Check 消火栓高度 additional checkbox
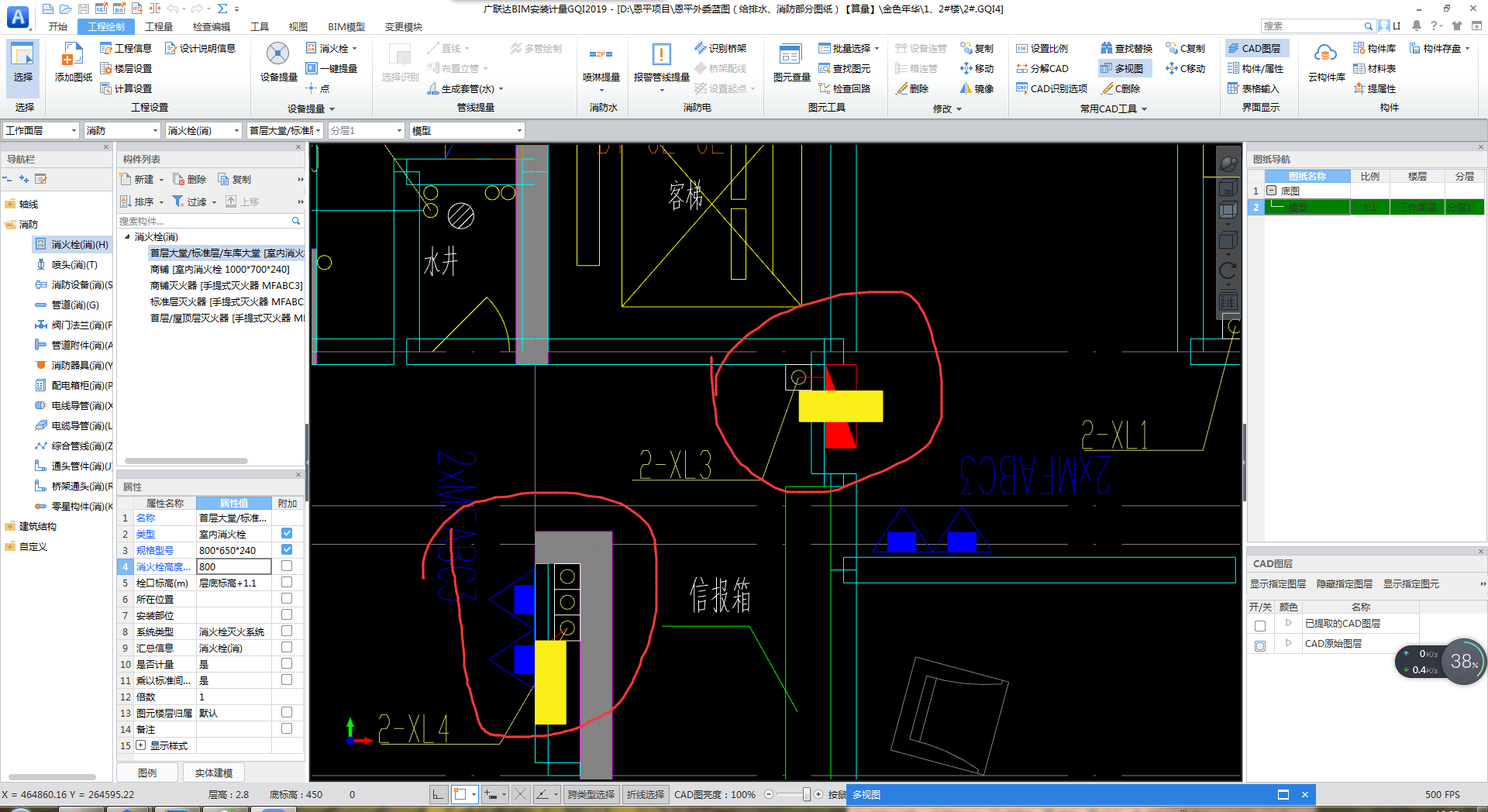 click(287, 566)
